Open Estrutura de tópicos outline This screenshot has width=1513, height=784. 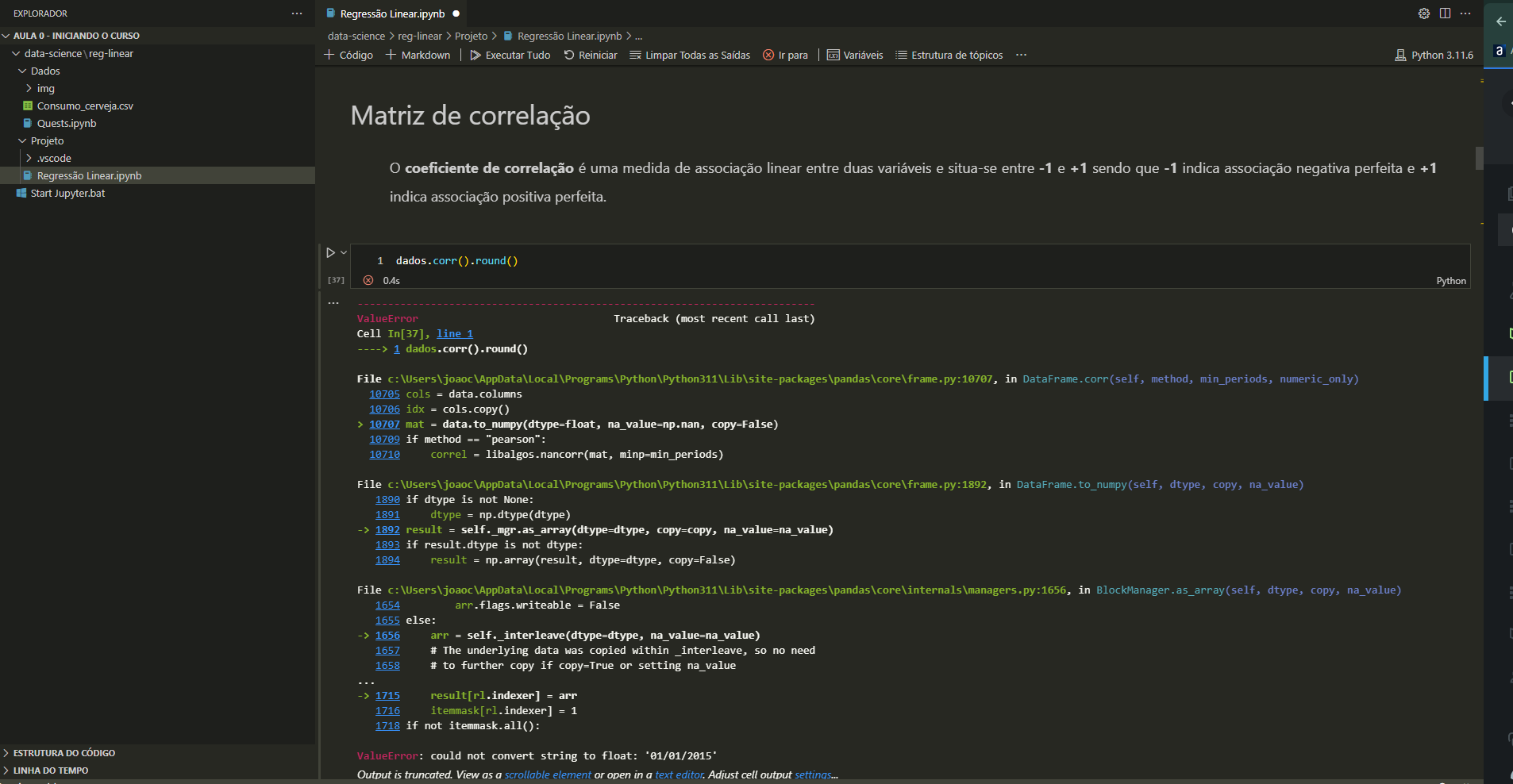(949, 55)
